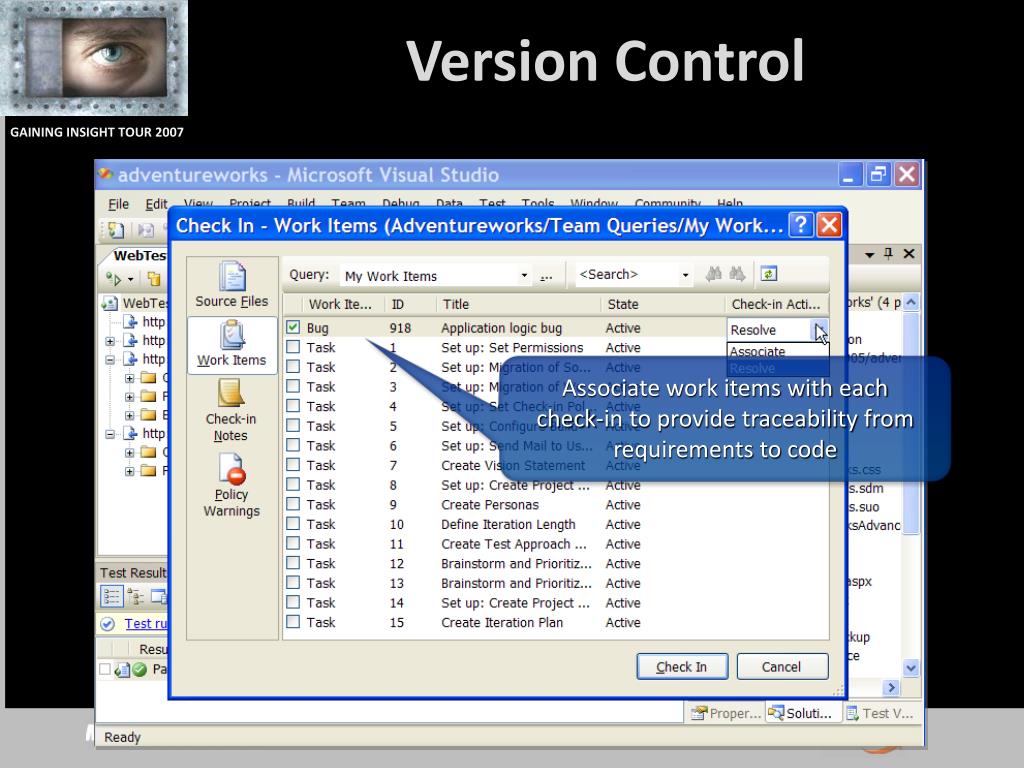
Task: Click the query browse ellipsis button
Action: click(x=546, y=276)
